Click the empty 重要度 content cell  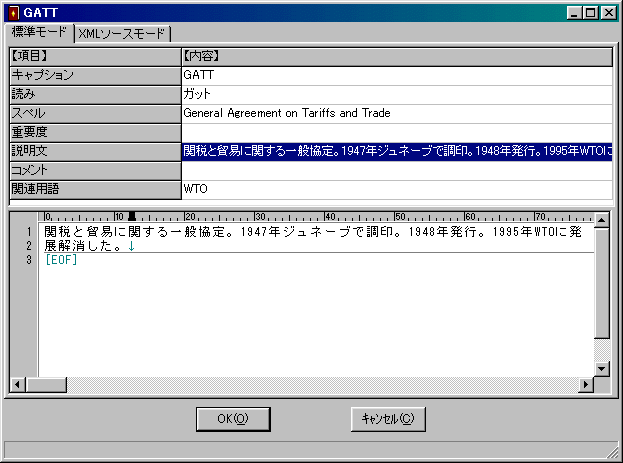point(396,132)
